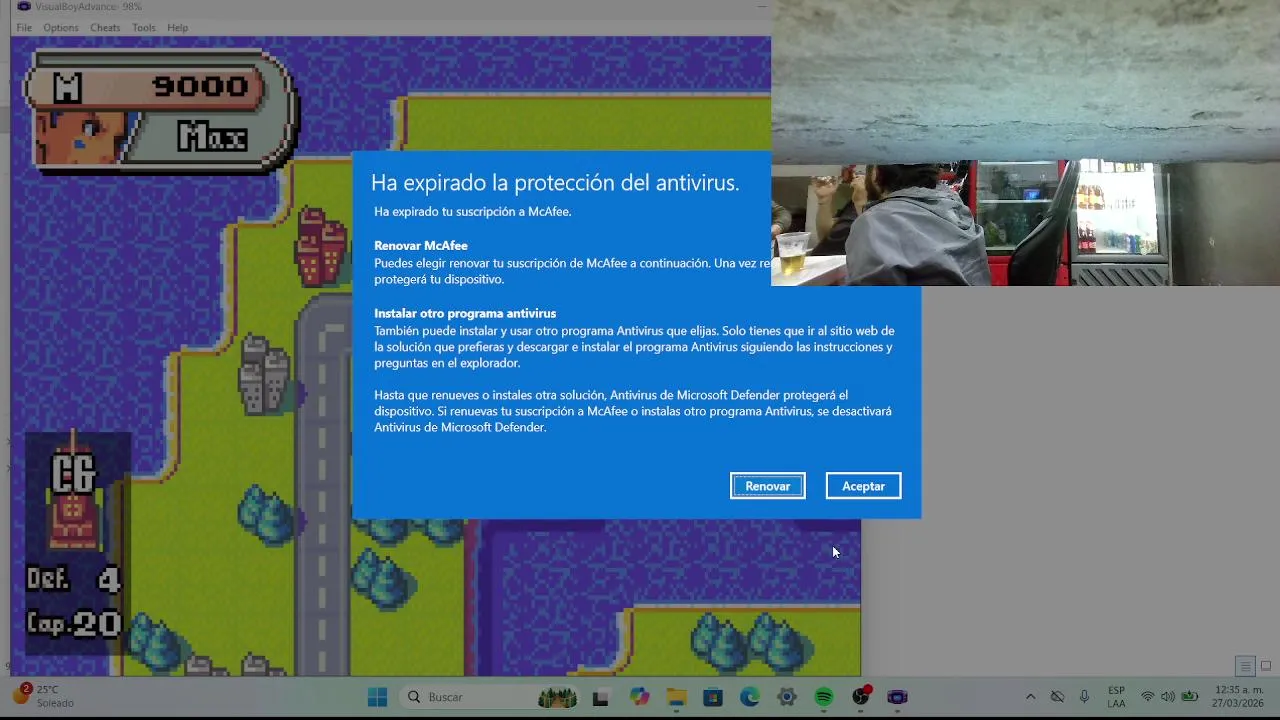Open the clock showing 12:35 a. m.
The image size is (1280, 720).
1238,697
